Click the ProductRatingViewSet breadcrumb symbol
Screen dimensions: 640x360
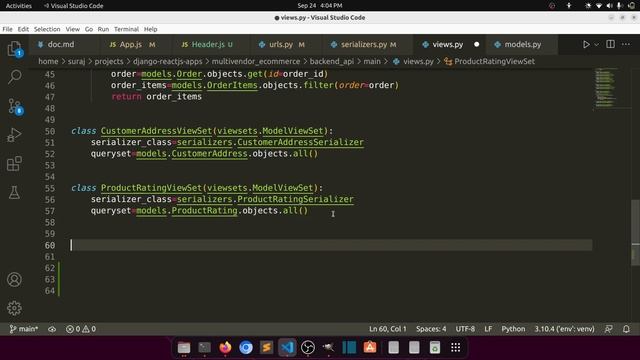pyautogui.click(x=489, y=61)
